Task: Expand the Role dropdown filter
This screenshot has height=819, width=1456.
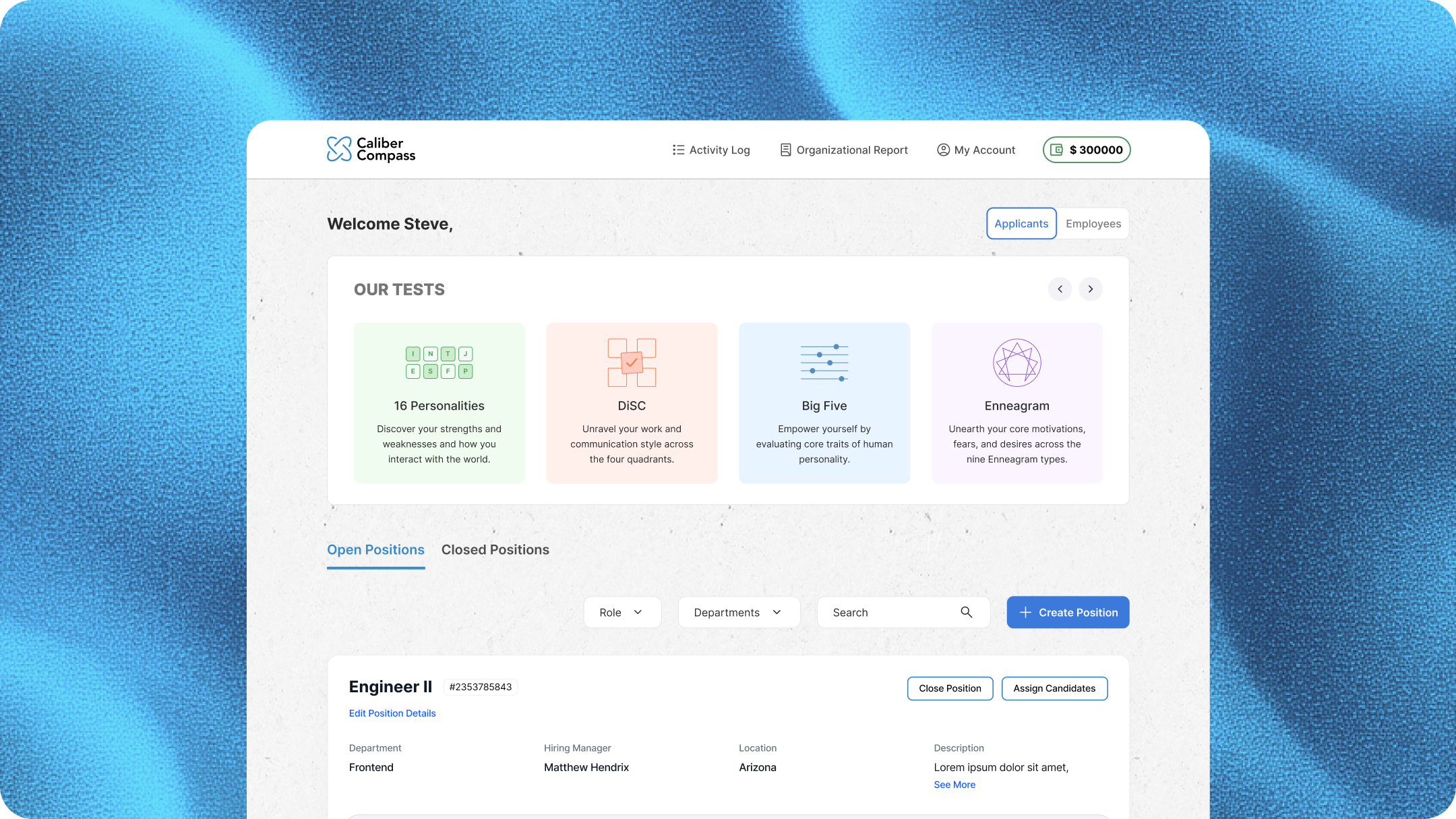Action: click(621, 612)
